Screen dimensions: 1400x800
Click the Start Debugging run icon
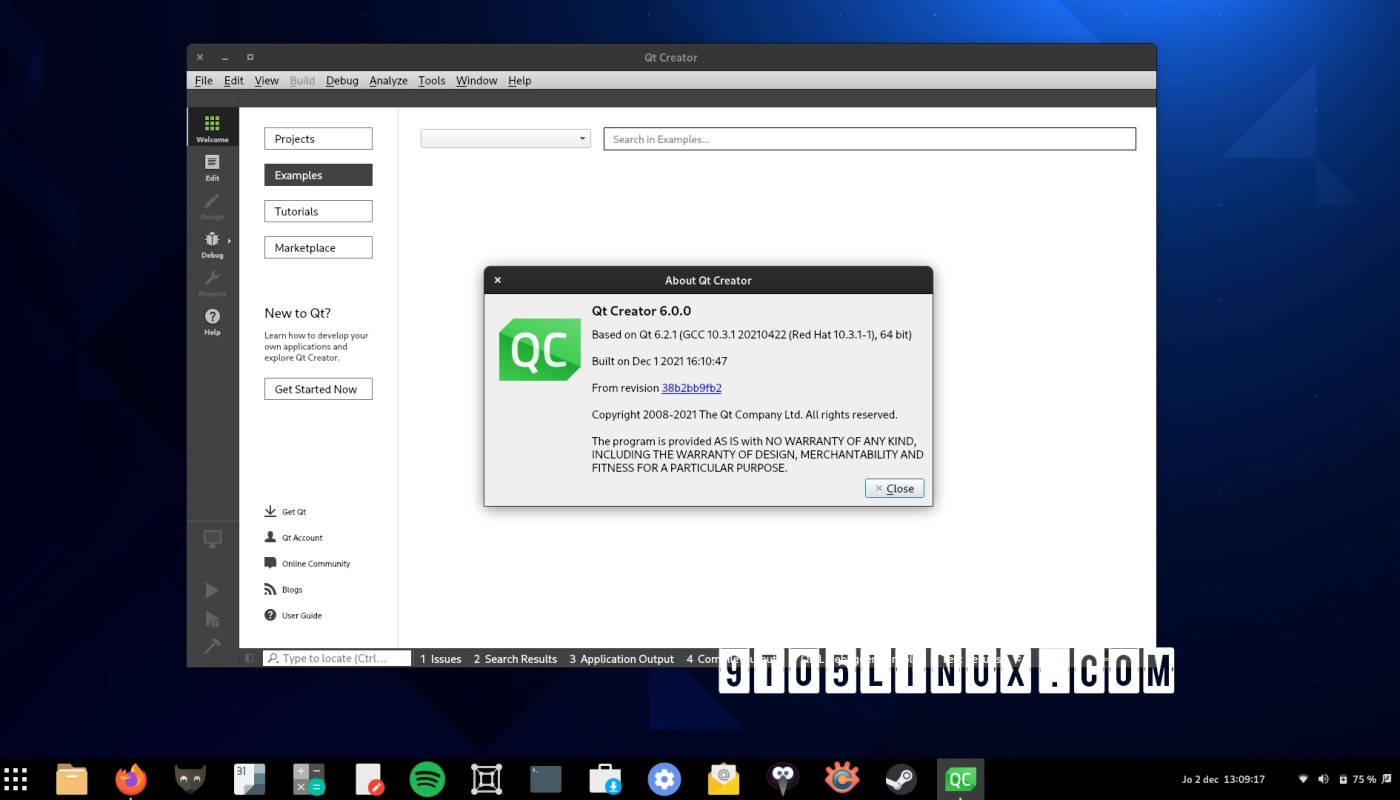tap(212, 618)
